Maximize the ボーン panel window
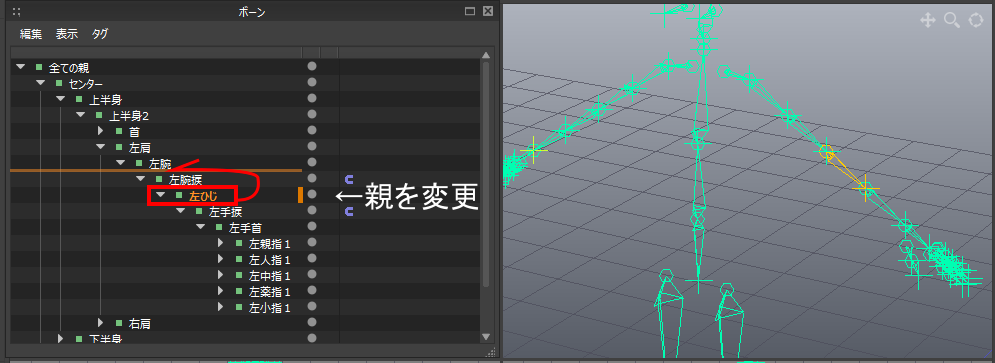995x363 pixels. pos(470,11)
